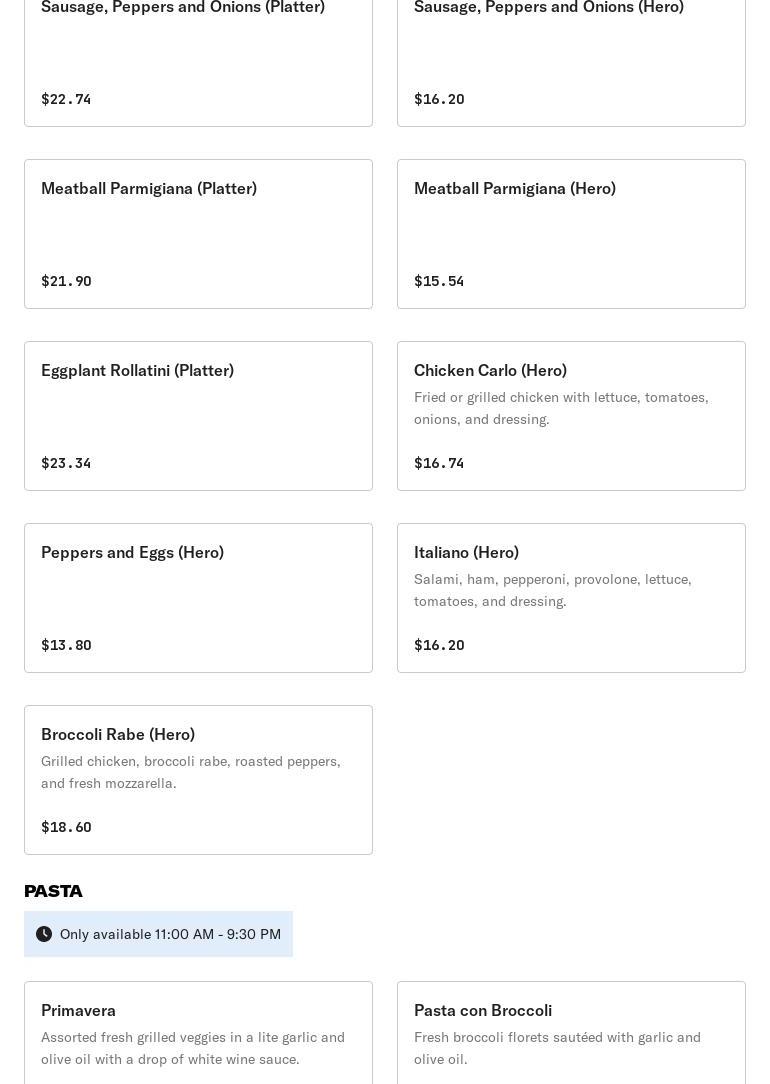The image size is (770, 1084).
Task: Click the clock icon beside availability hours
Action: tap(44, 934)
